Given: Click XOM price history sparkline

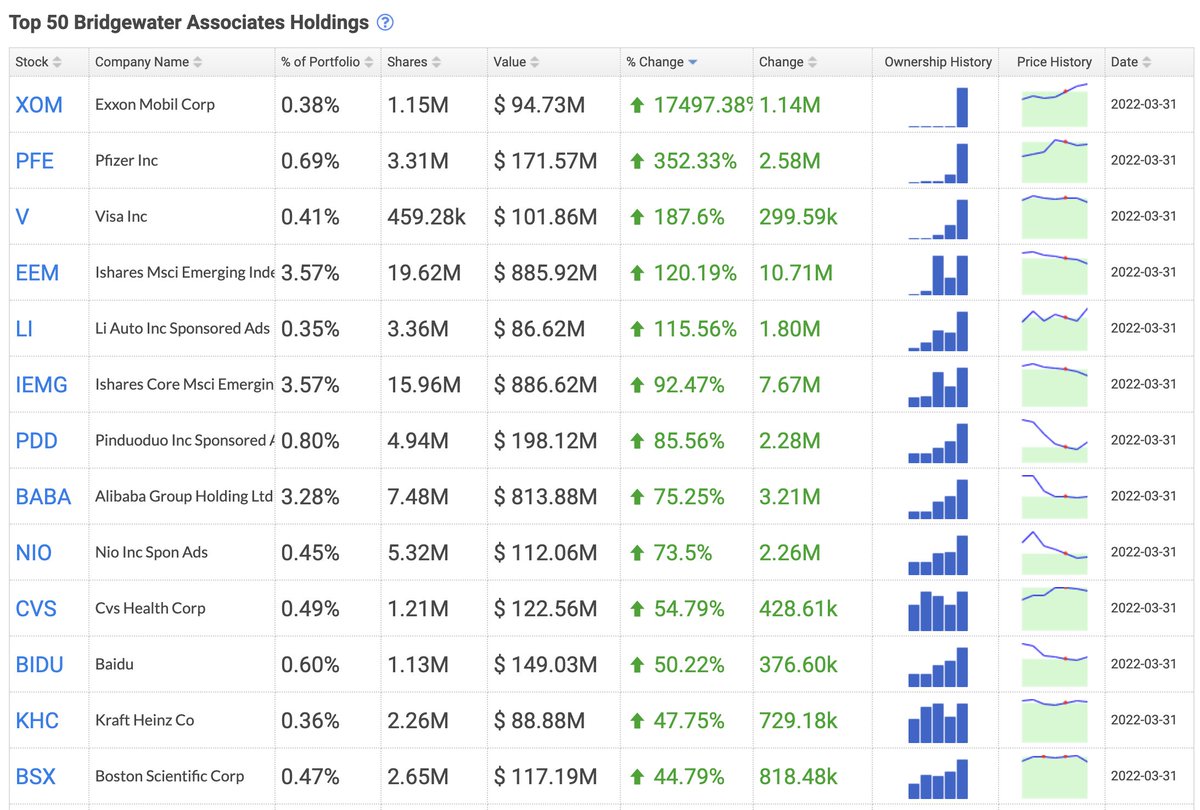Looking at the screenshot, I should click(x=1054, y=105).
